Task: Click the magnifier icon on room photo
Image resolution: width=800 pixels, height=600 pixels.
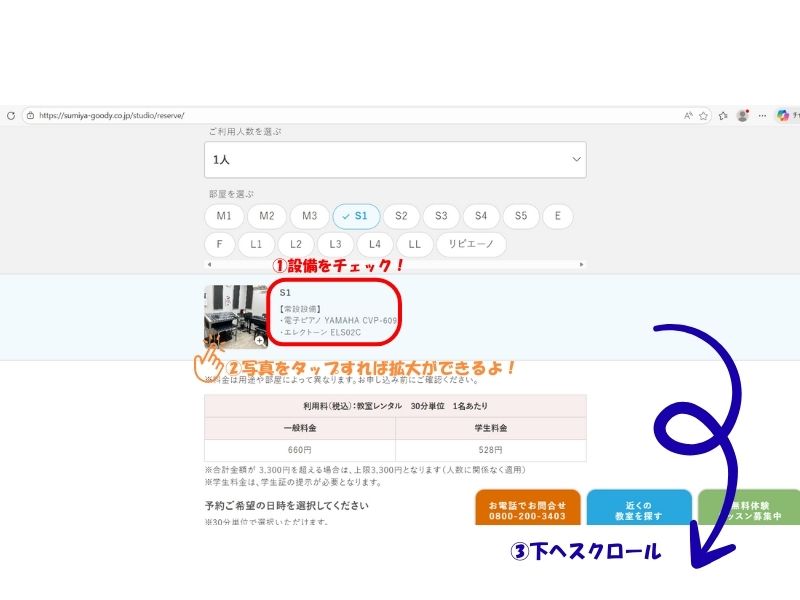Action: [260, 340]
